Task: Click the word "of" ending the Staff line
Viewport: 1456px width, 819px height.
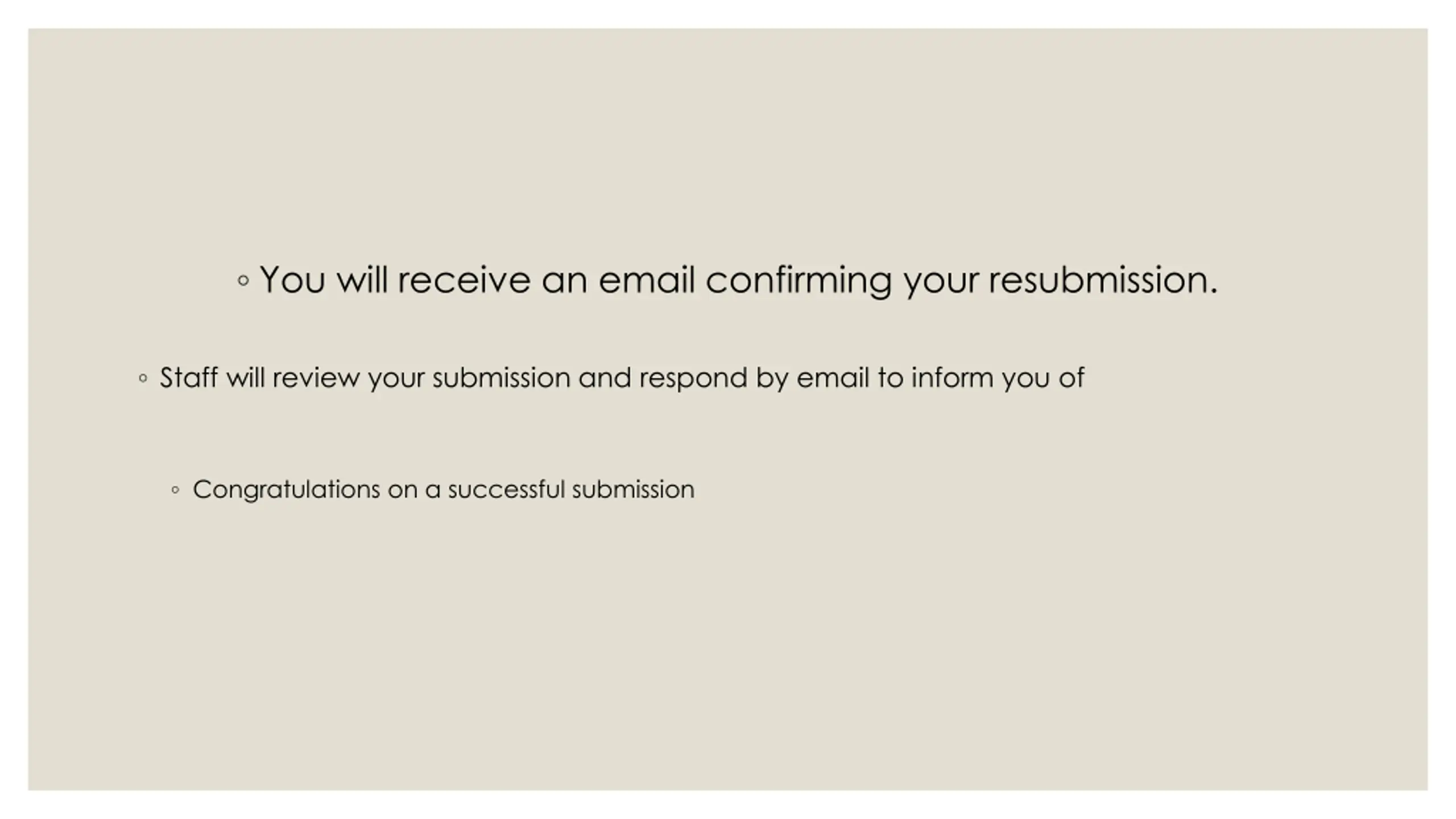Action: pos(1072,378)
